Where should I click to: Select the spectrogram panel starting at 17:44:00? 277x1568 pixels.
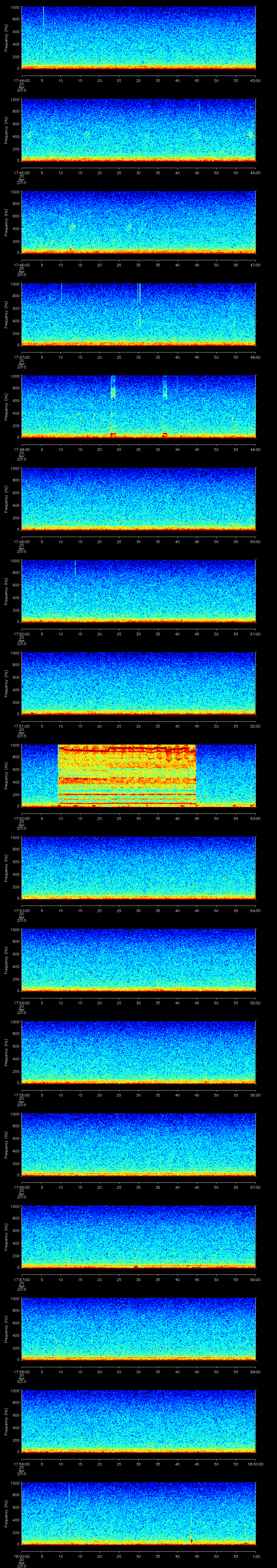pyautogui.click(x=138, y=38)
